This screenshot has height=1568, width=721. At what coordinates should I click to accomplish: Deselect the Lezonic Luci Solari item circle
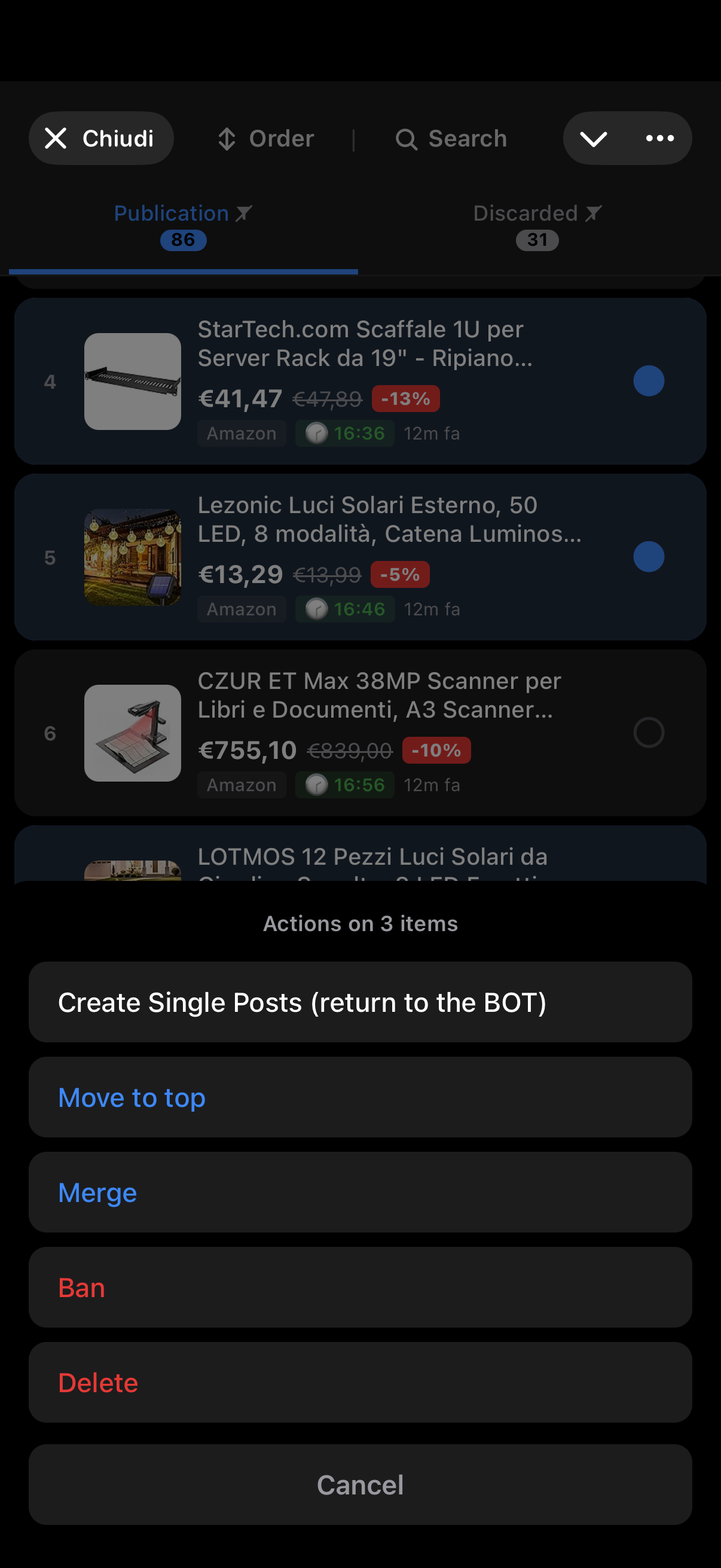648,557
